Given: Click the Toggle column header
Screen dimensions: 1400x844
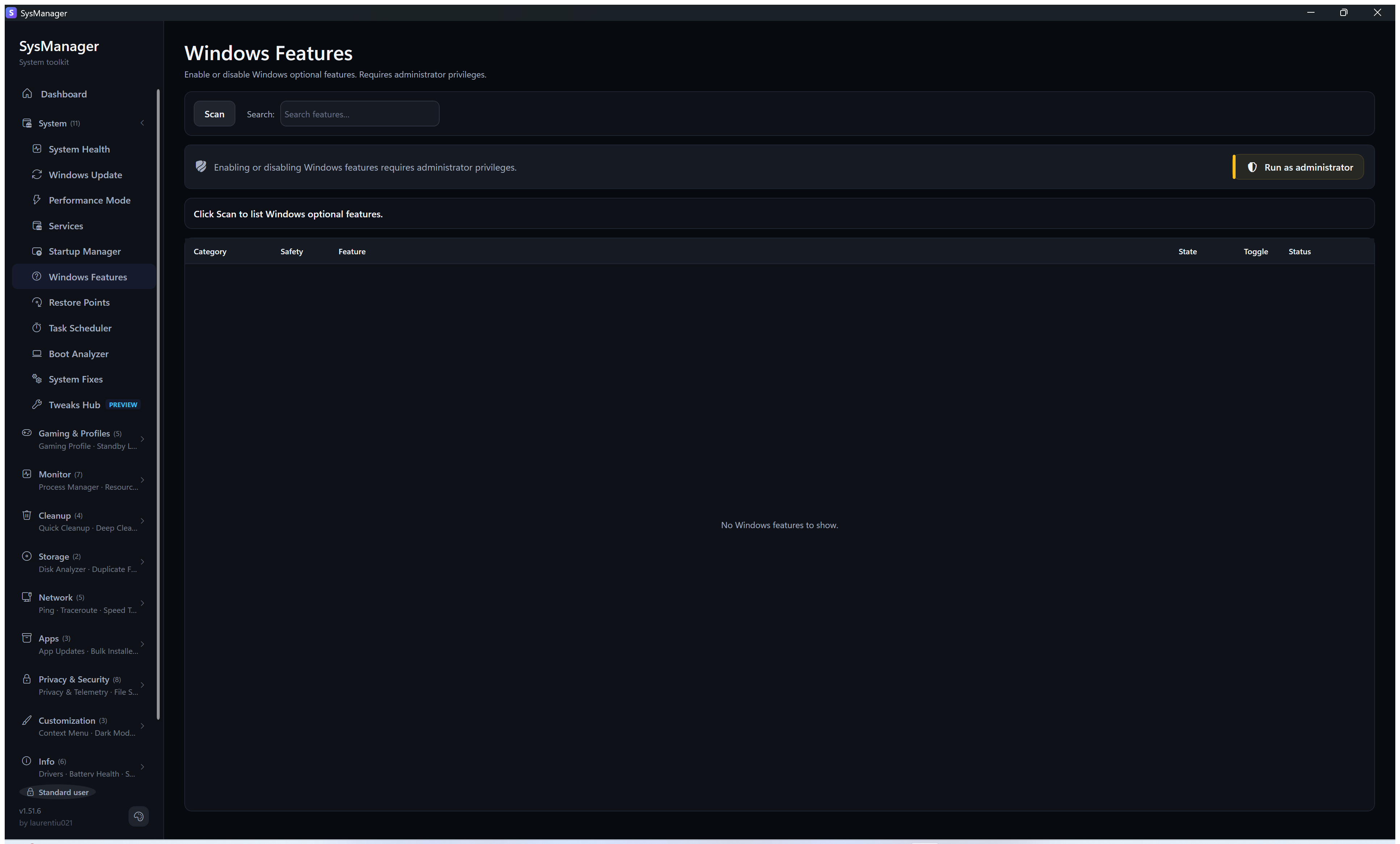Looking at the screenshot, I should 1256,251.
